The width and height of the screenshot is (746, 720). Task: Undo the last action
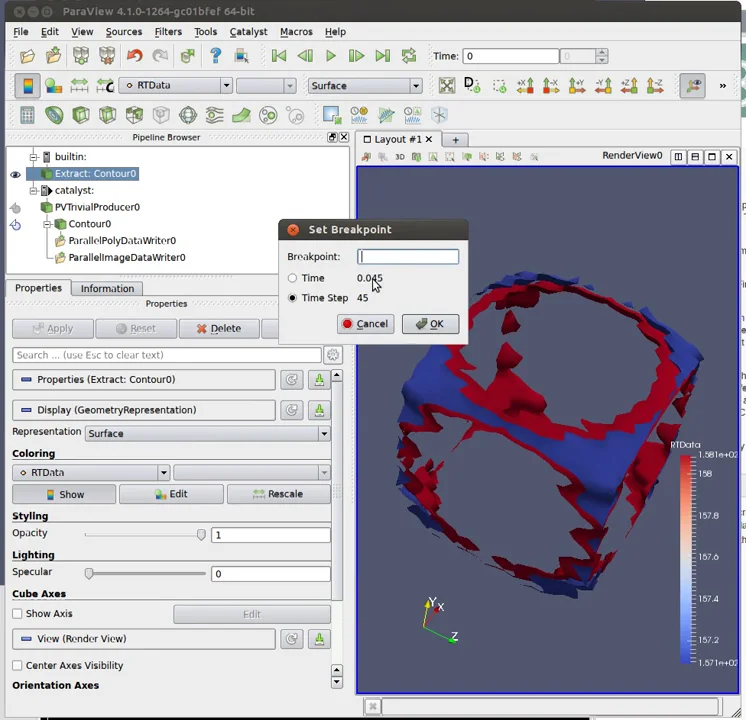coord(135,56)
